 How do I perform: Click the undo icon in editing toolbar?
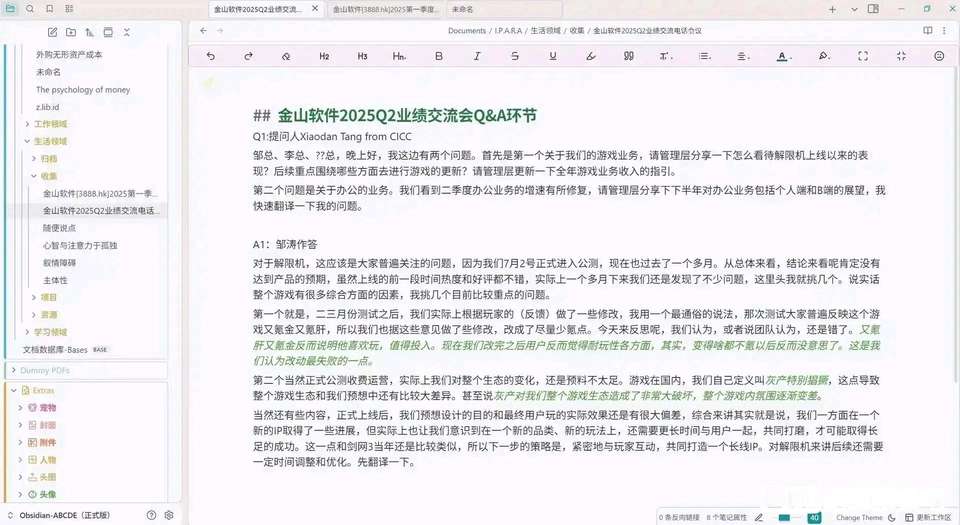click(210, 56)
